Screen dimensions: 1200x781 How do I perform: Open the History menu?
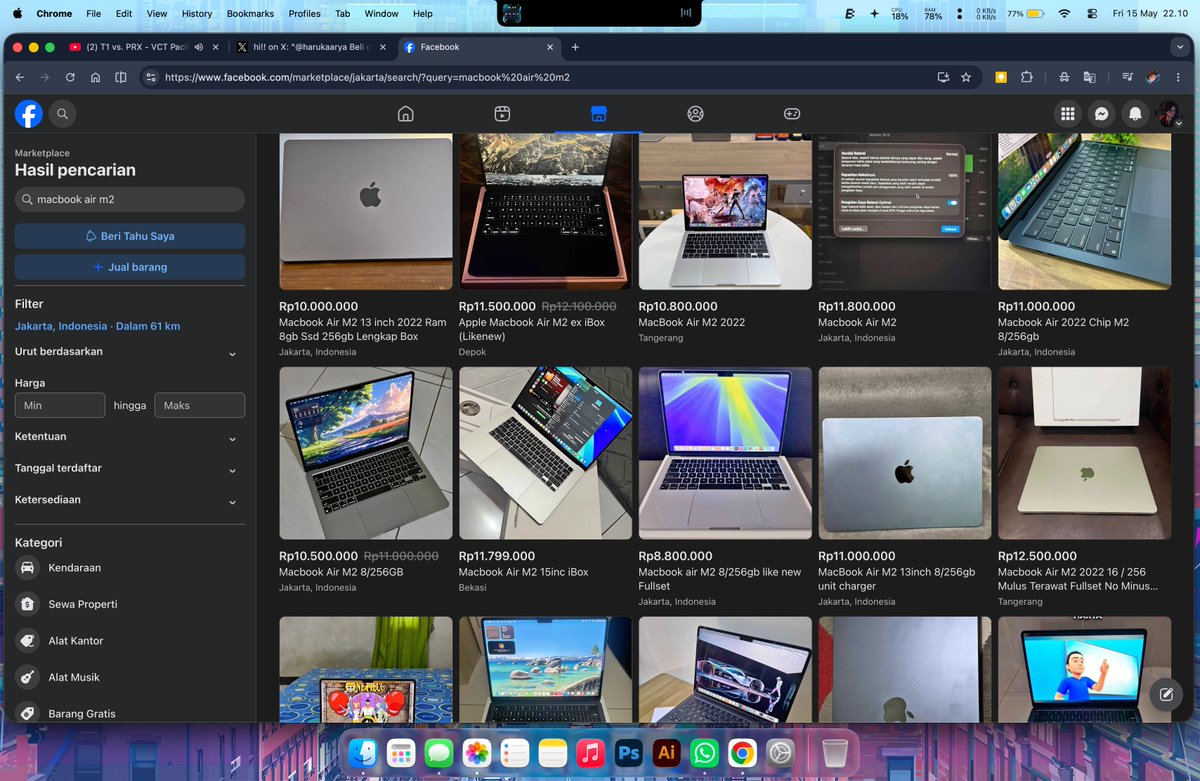[x=197, y=13]
